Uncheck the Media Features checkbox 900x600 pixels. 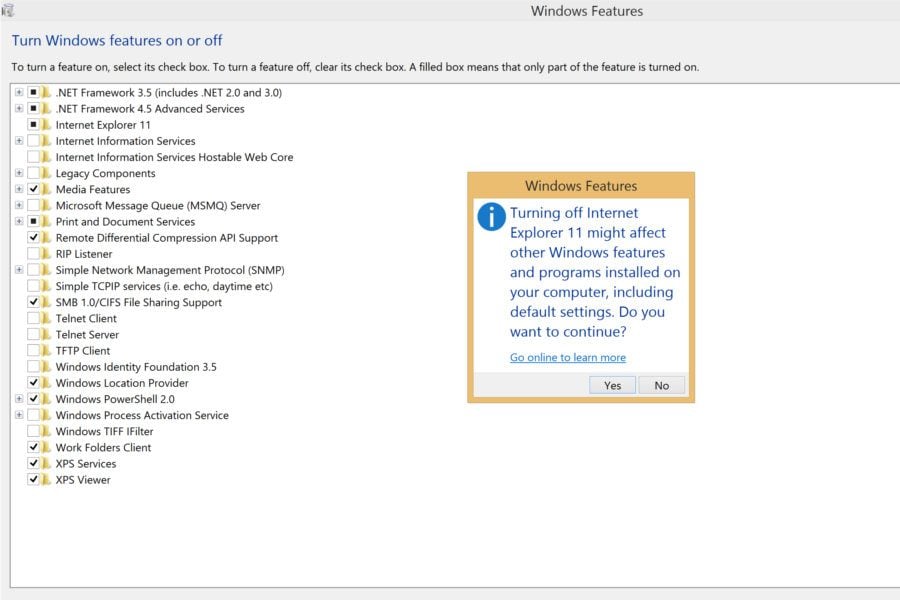33,189
